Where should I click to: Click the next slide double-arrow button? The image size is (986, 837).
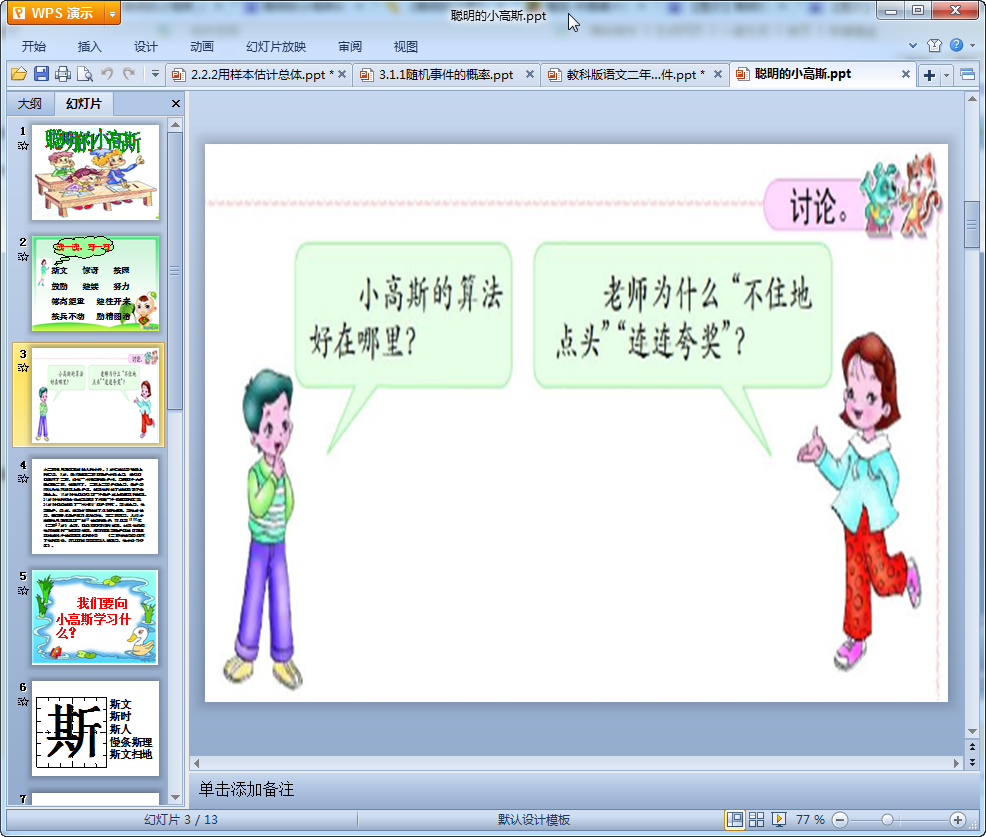click(972, 762)
